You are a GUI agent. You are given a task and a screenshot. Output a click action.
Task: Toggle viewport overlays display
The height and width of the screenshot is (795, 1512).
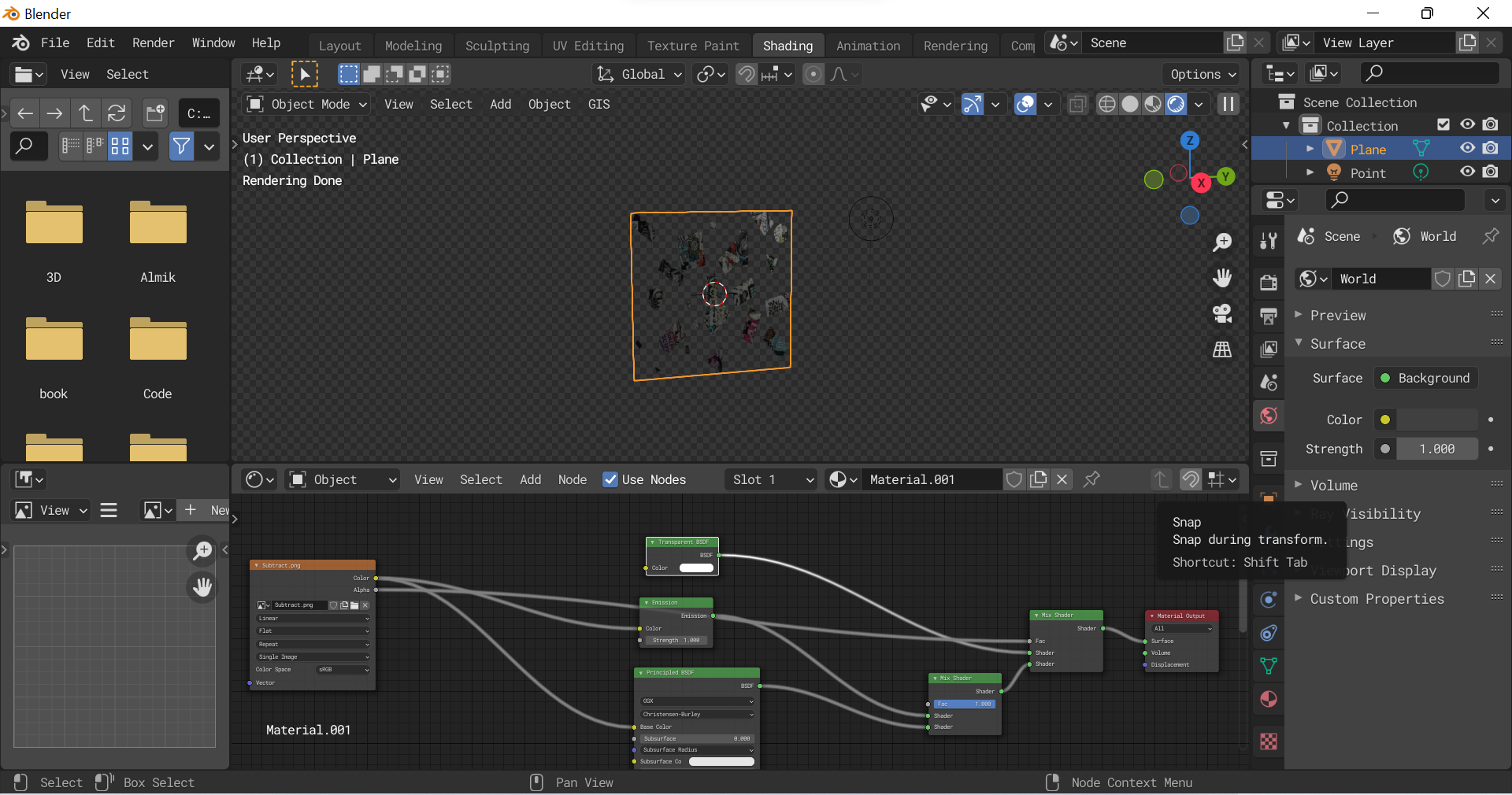pyautogui.click(x=1025, y=104)
